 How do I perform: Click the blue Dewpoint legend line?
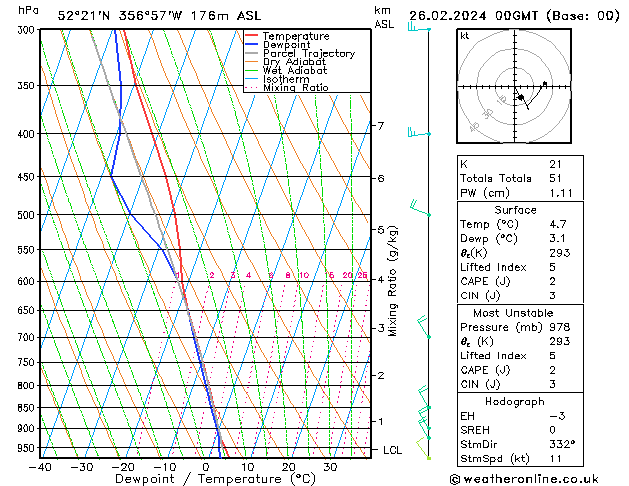(253, 45)
